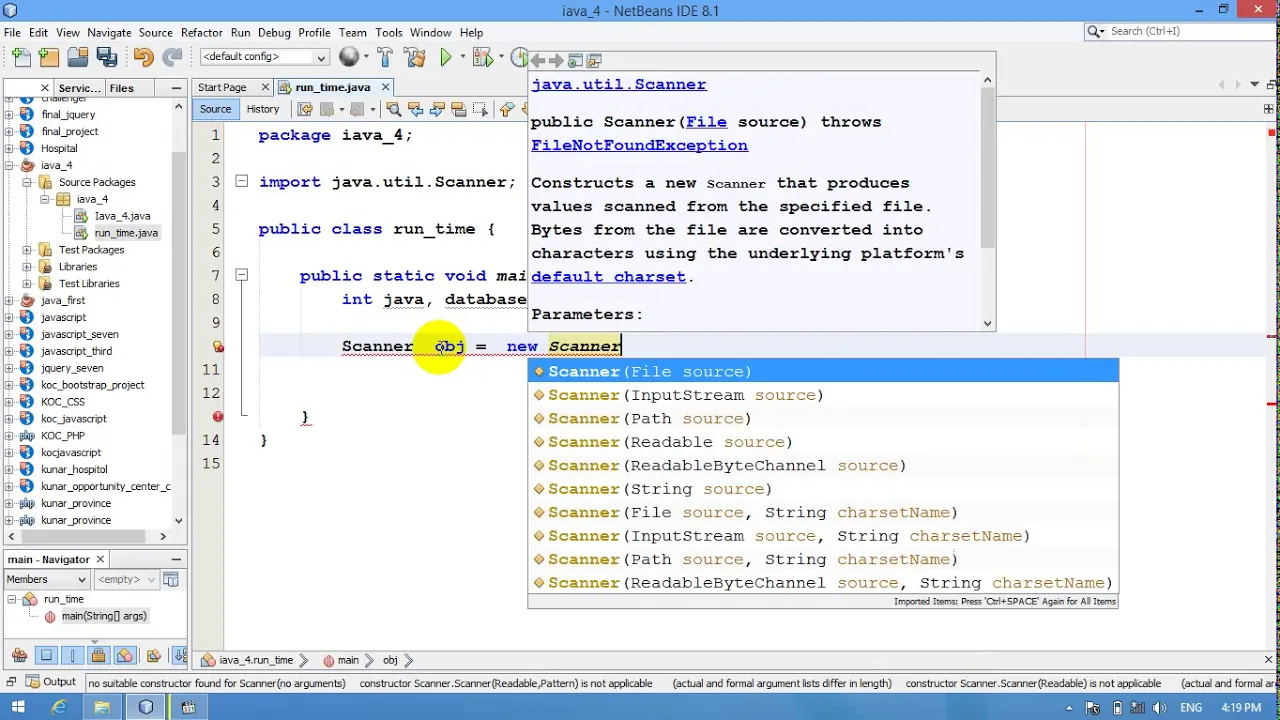Image resolution: width=1280 pixels, height=720 pixels.
Task: Click the error glyph on line 10
Action: click(218, 346)
